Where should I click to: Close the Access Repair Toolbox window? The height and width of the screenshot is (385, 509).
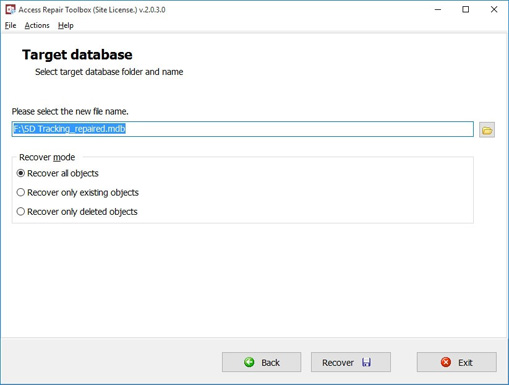coord(494,10)
